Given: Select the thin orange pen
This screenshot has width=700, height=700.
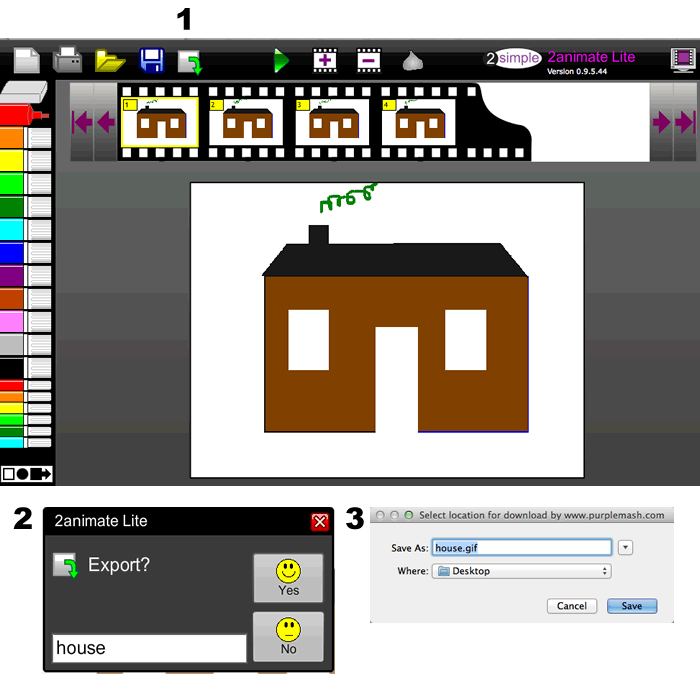Looking at the screenshot, I should click(x=25, y=396).
